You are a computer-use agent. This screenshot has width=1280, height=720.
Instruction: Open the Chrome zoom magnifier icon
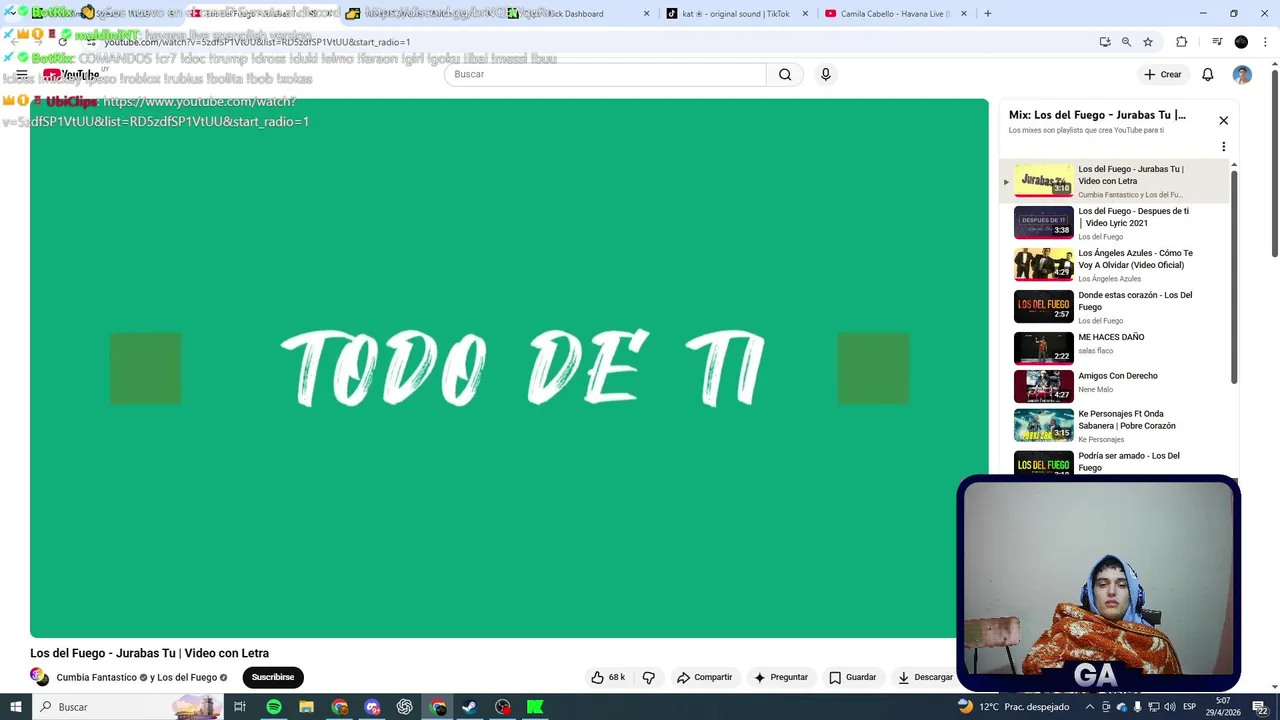click(1126, 42)
